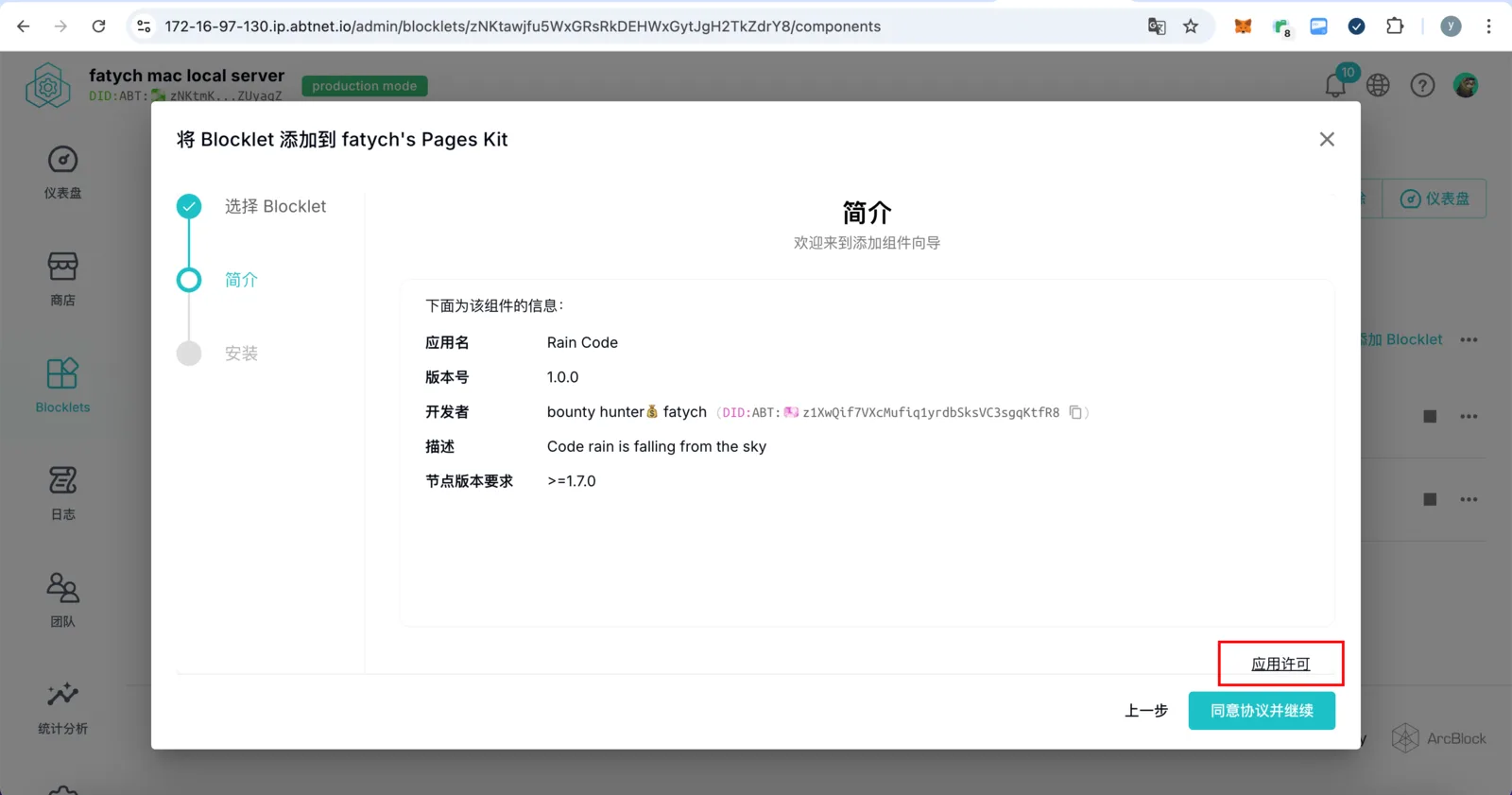Click the 添加 Blocklet button behind the dialog
Screen dimensions: 1512x795
tap(1401, 339)
